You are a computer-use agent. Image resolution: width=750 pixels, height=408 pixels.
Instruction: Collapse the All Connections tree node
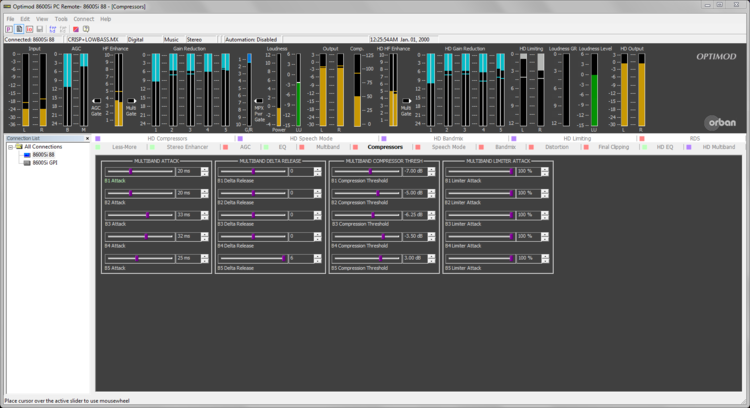(9, 148)
